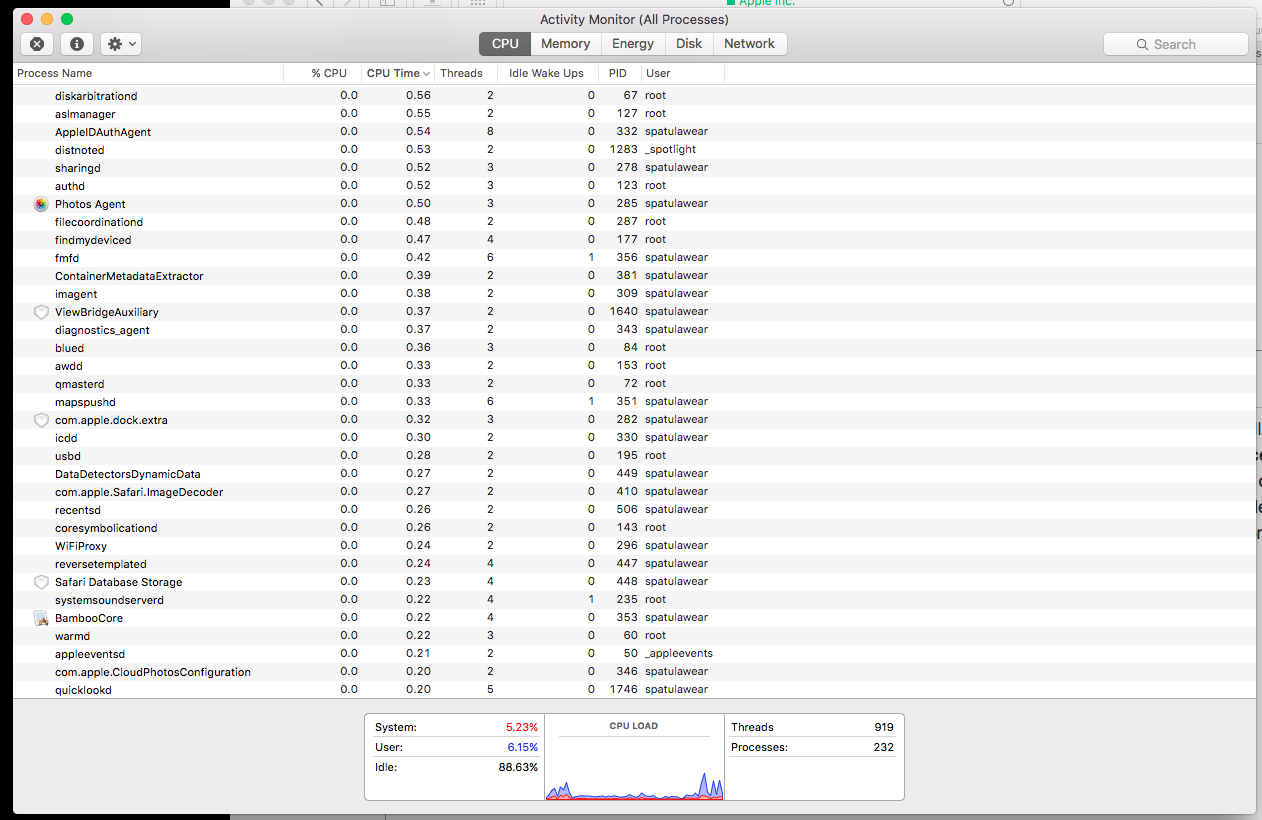This screenshot has width=1262, height=820.
Task: Sort by PID column header
Action: tap(620, 73)
